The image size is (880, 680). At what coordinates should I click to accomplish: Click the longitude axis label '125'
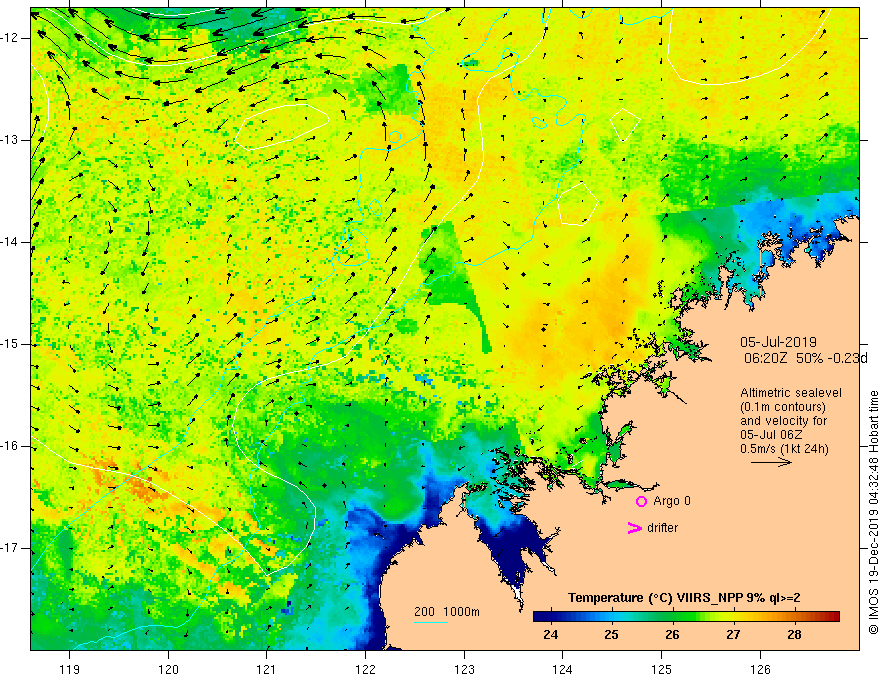point(662,669)
